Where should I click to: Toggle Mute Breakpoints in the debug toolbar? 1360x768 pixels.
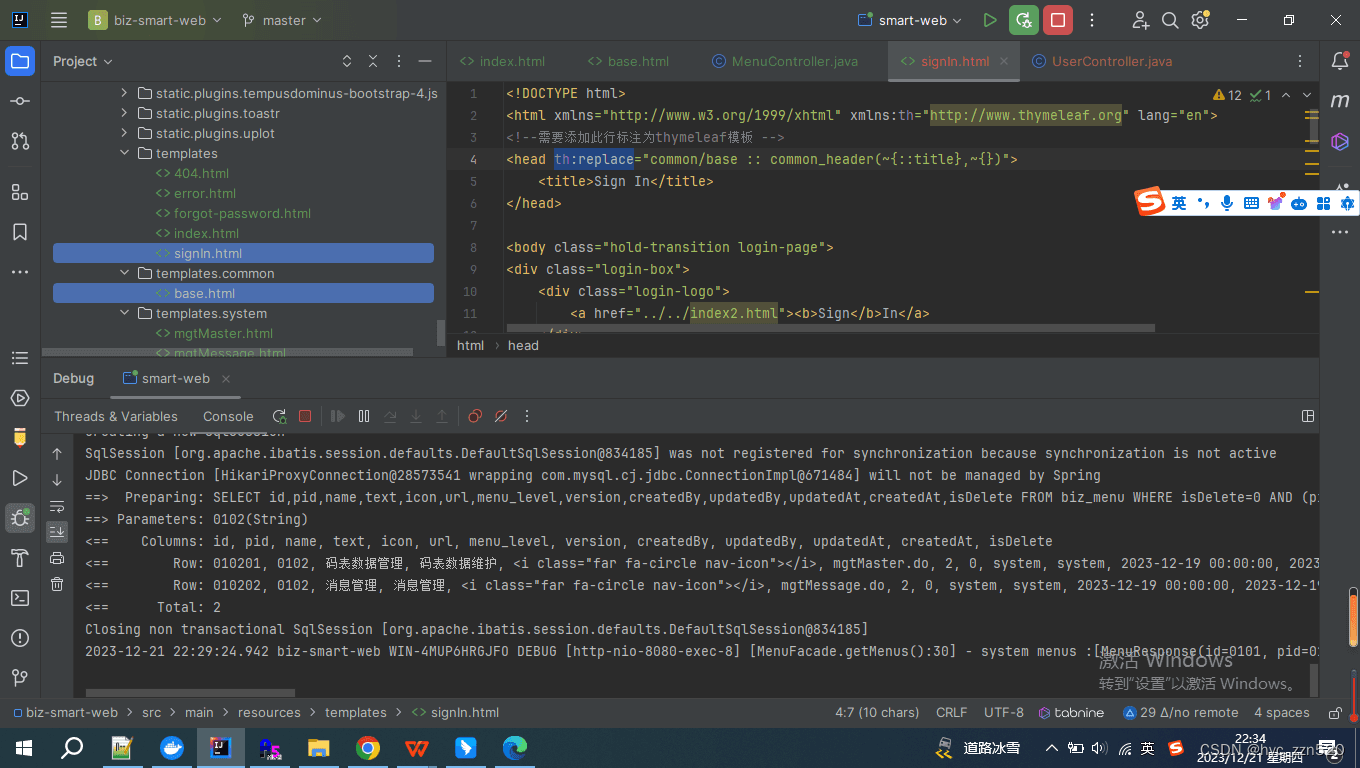(501, 416)
